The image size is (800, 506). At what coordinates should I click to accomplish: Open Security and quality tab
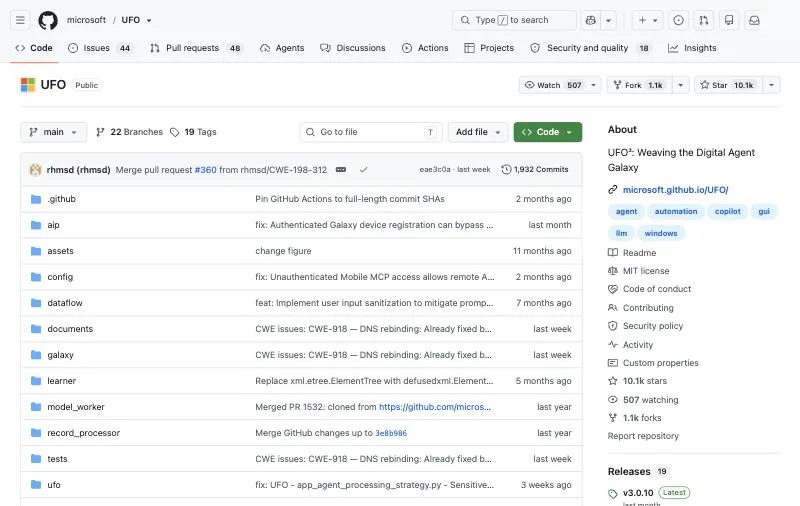pyautogui.click(x=590, y=48)
